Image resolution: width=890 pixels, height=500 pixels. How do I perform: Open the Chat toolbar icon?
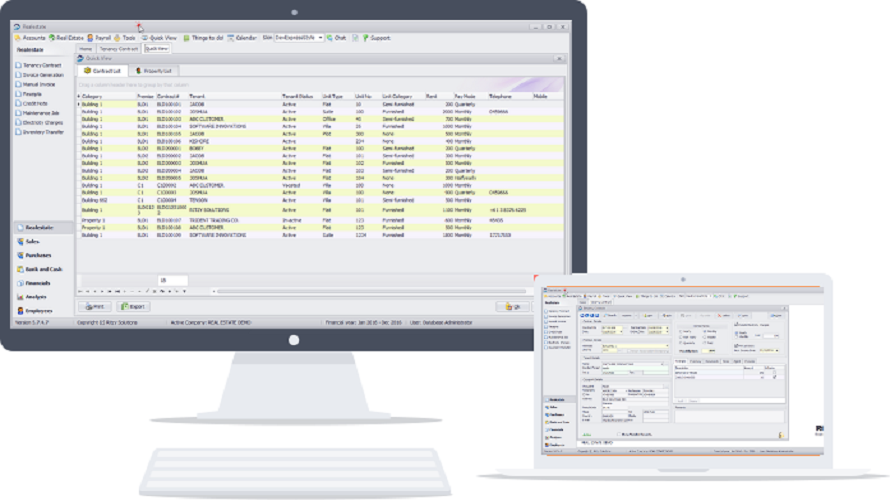coord(336,38)
